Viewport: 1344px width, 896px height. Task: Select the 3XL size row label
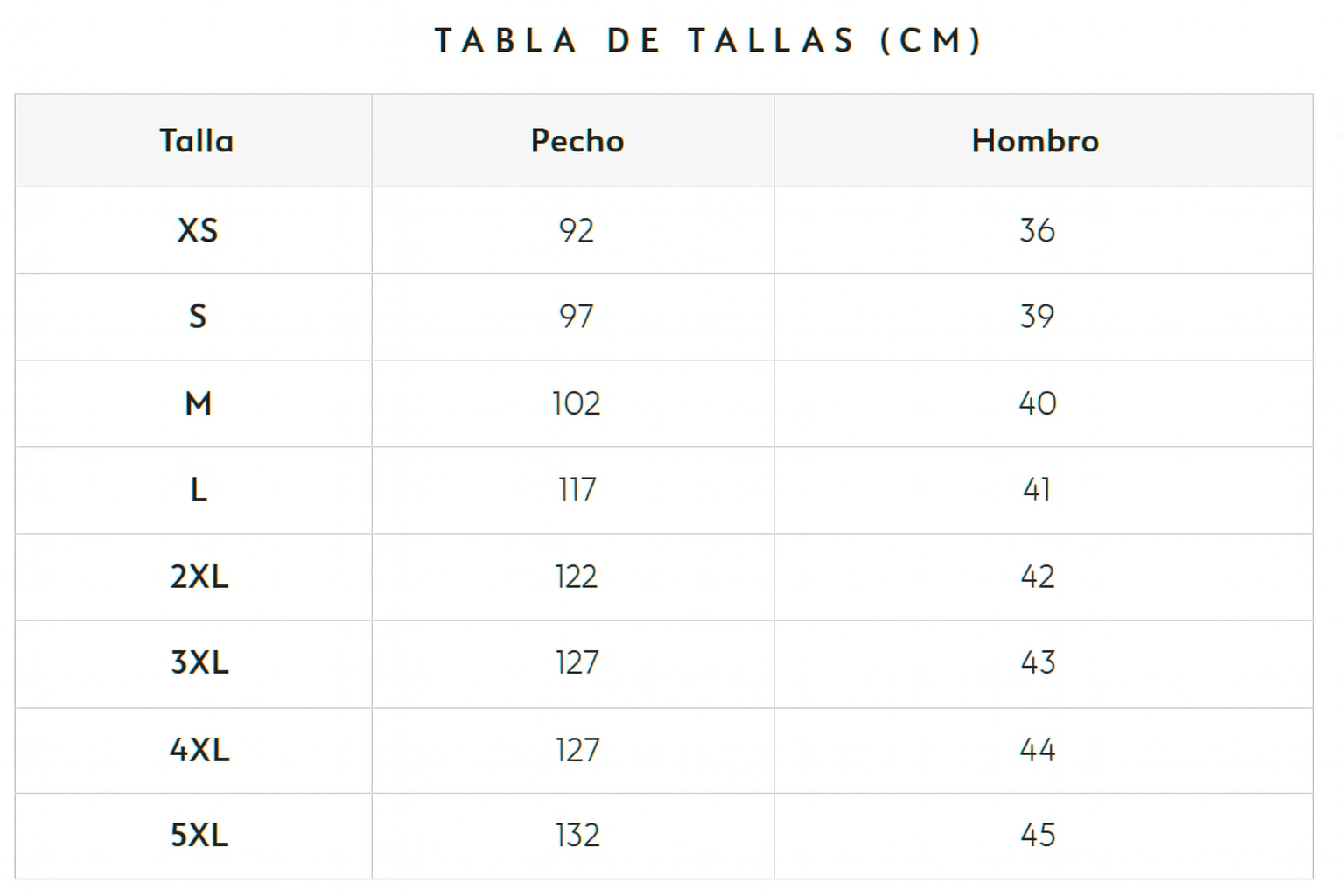point(199,662)
